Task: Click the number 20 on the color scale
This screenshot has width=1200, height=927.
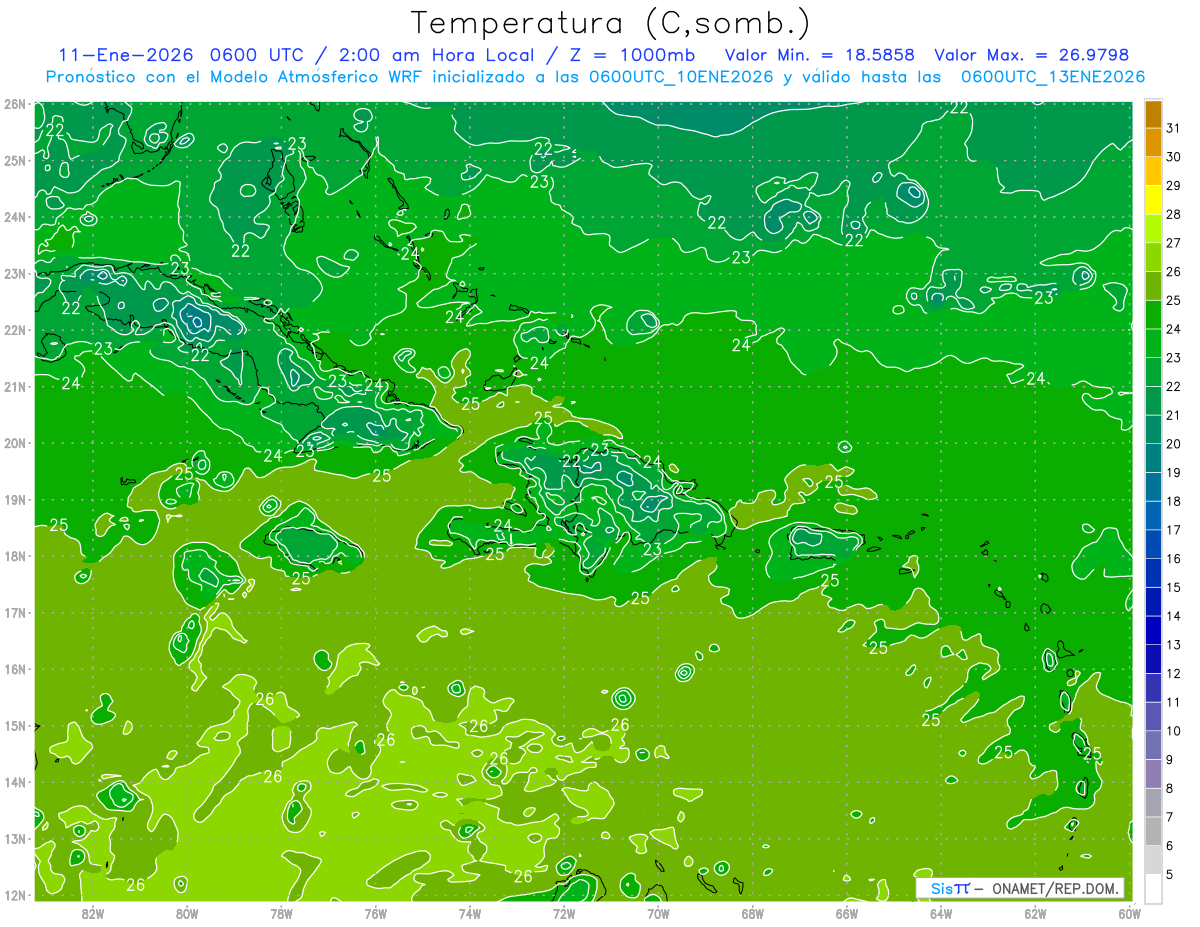Action: (x=1174, y=444)
